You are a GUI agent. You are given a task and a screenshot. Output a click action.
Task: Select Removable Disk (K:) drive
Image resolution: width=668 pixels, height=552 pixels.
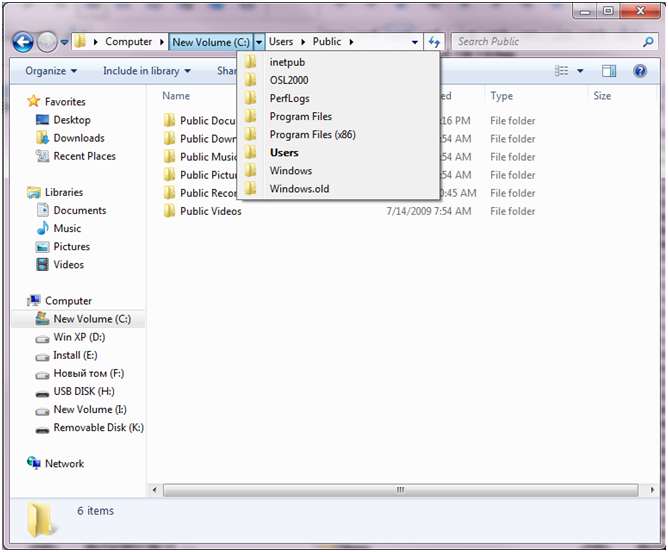coord(98,428)
